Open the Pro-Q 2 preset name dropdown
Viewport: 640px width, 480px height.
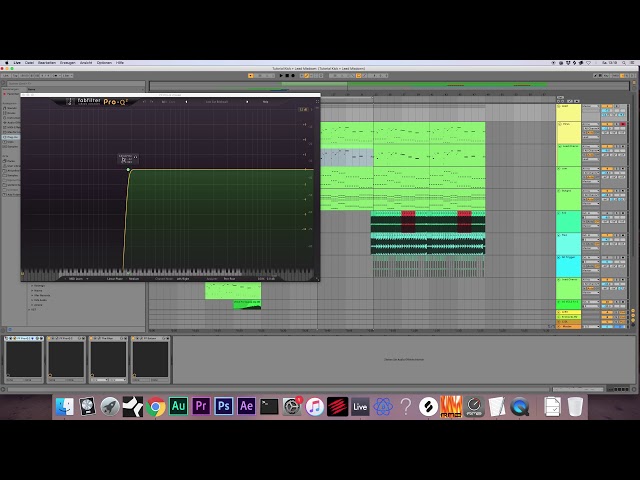(217, 102)
